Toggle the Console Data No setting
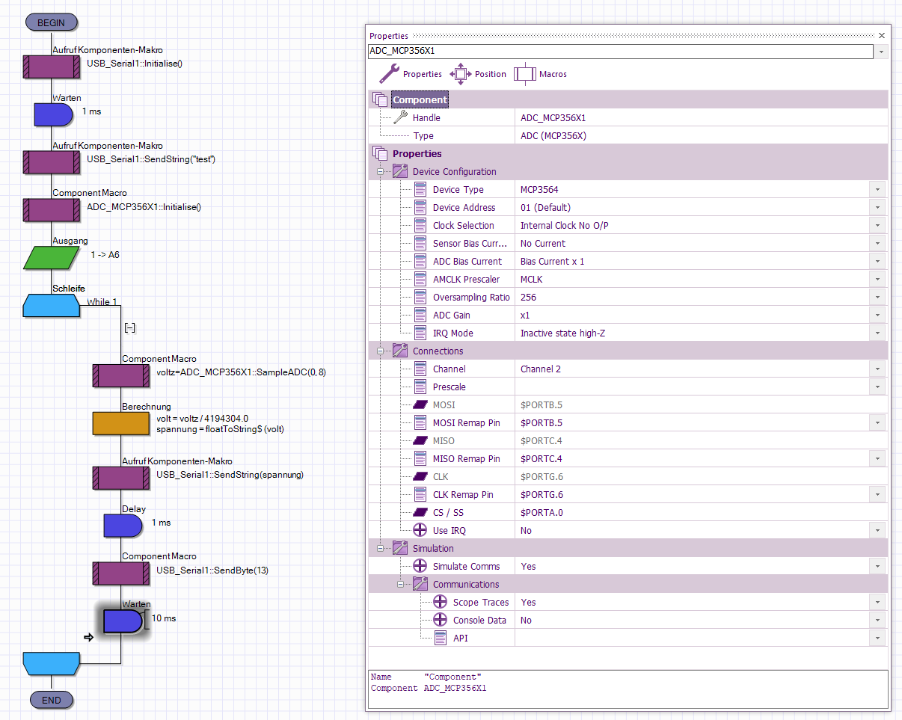 [x=526, y=620]
